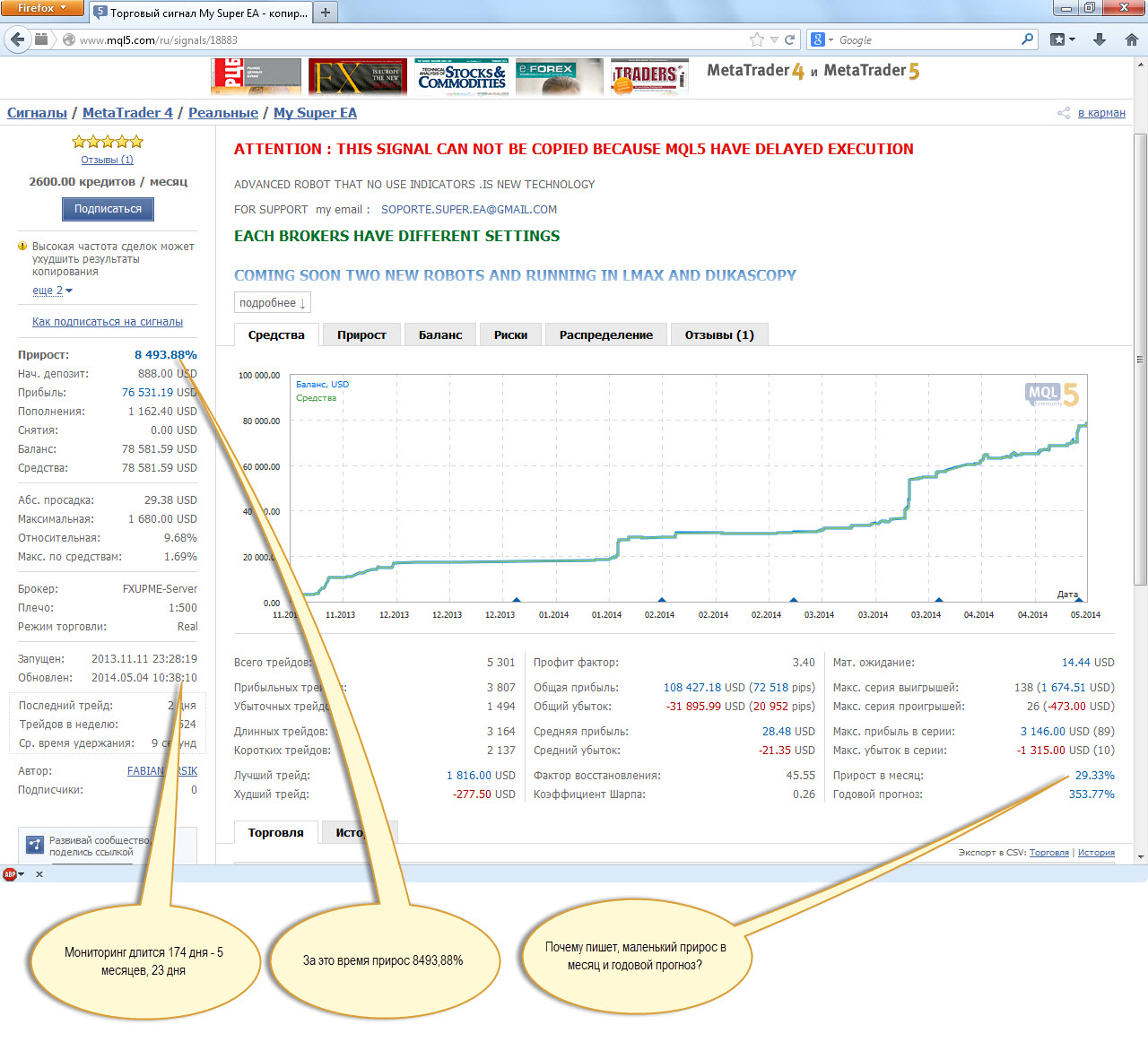Viewport: 1148px width, 1042px height.
Task: Select the browser tab 'Торговый сигнал My Super EA'
Action: pos(200,13)
